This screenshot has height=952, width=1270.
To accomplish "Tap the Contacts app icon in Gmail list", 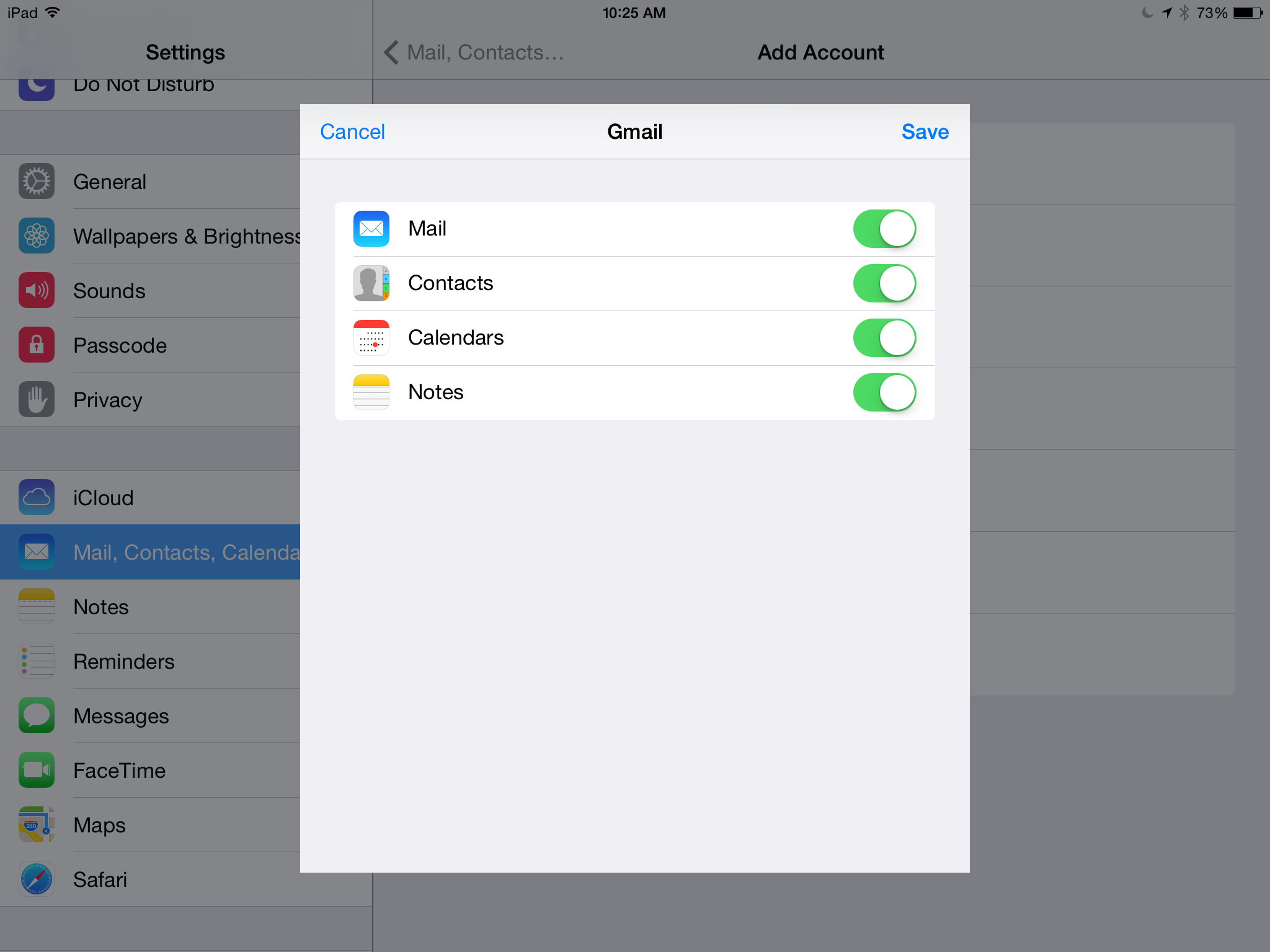I will (x=371, y=283).
